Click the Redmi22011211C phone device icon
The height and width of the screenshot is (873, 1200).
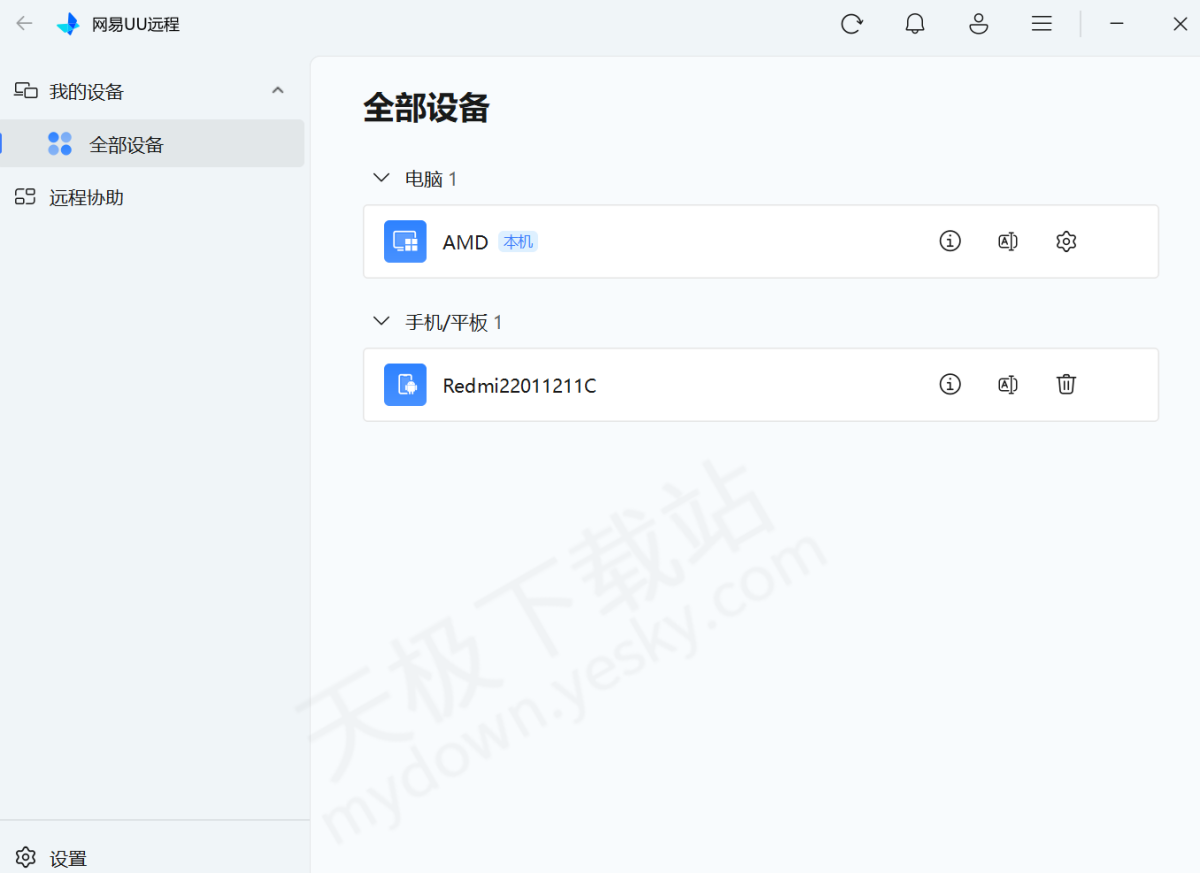[405, 384]
